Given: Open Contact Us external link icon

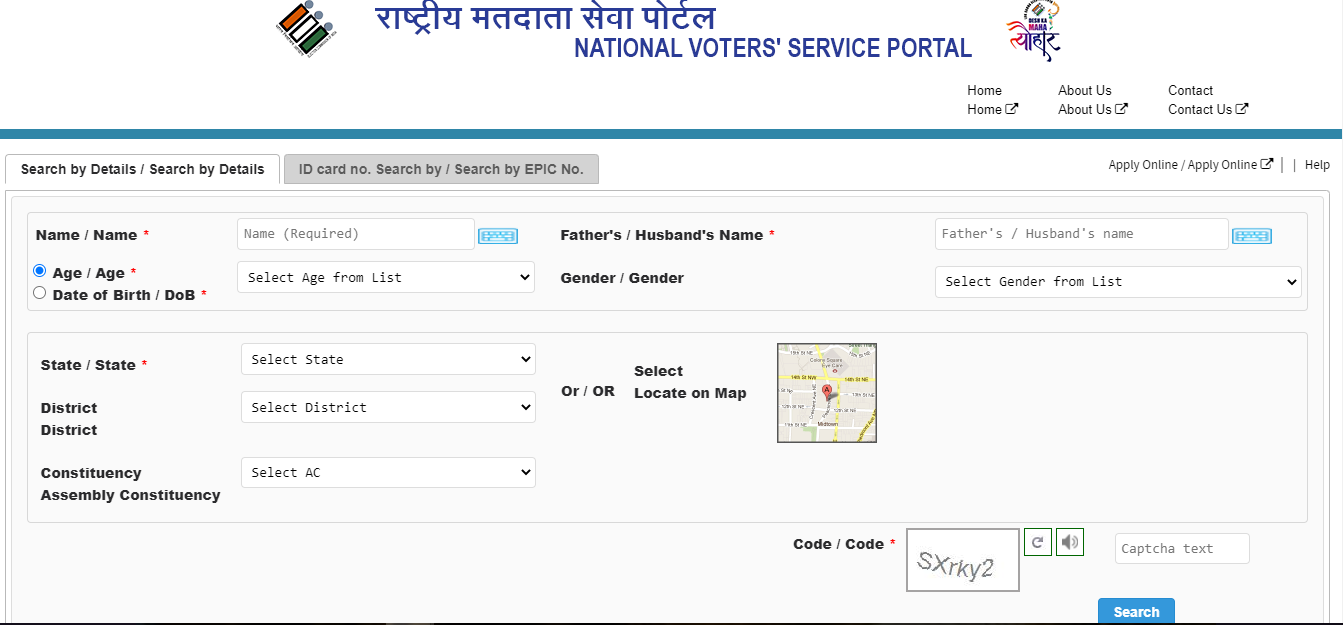Looking at the screenshot, I should (1241, 109).
